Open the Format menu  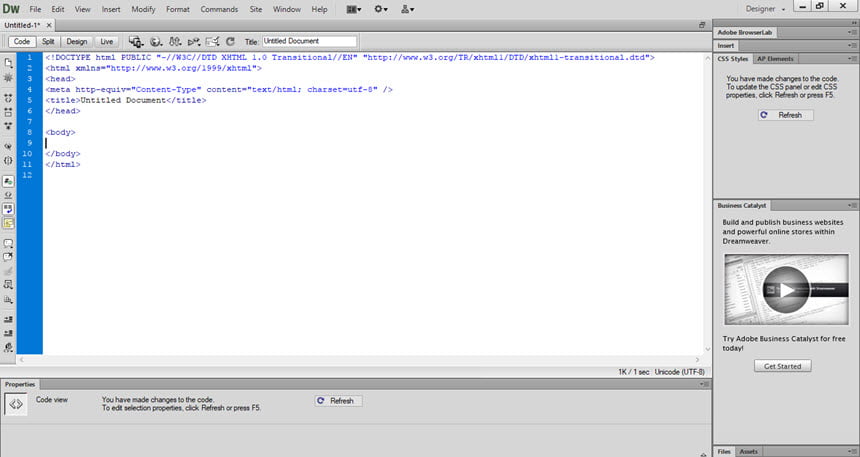tap(178, 9)
